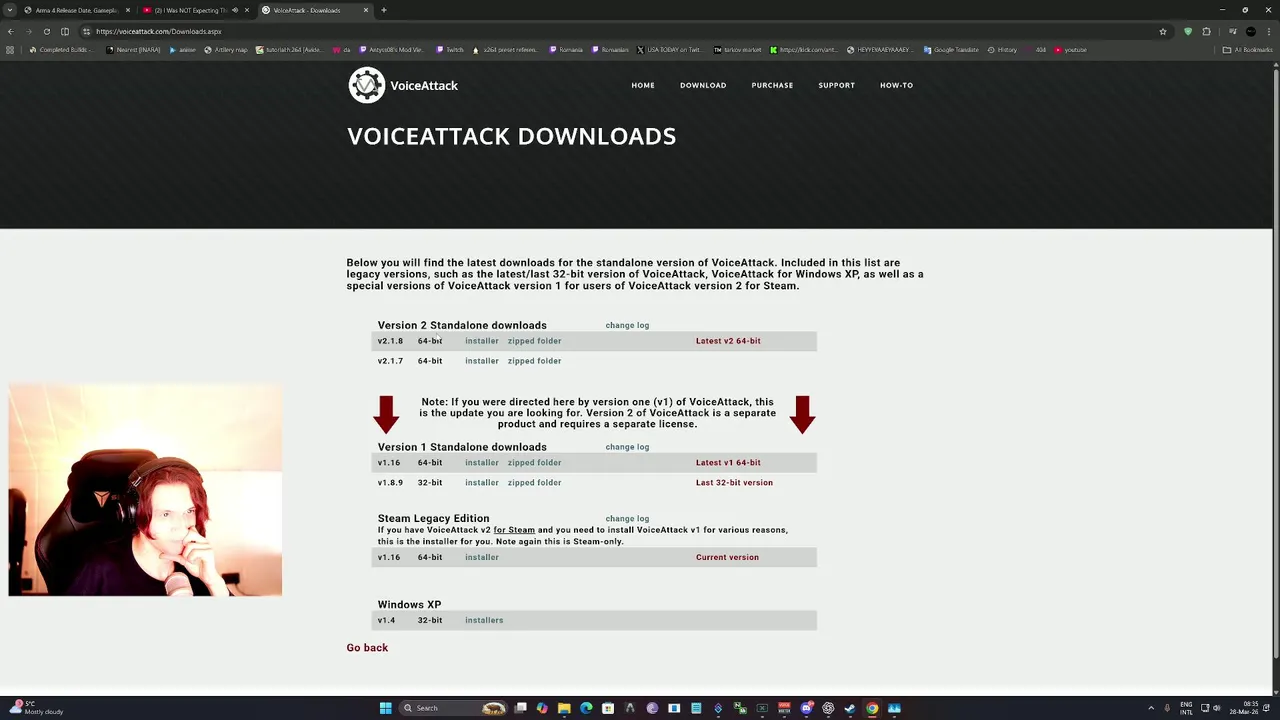This screenshot has height=720, width=1280.
Task: Open the PURCHASE navigation item
Action: [x=772, y=85]
